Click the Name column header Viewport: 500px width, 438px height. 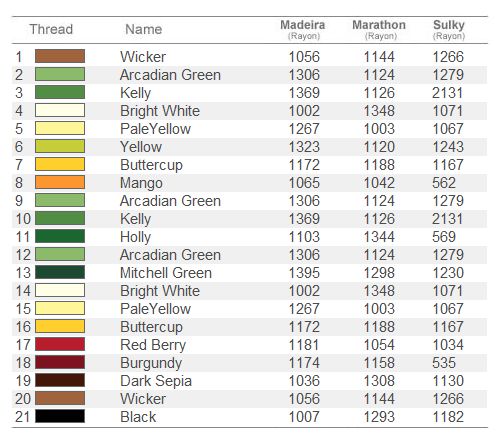(x=144, y=29)
